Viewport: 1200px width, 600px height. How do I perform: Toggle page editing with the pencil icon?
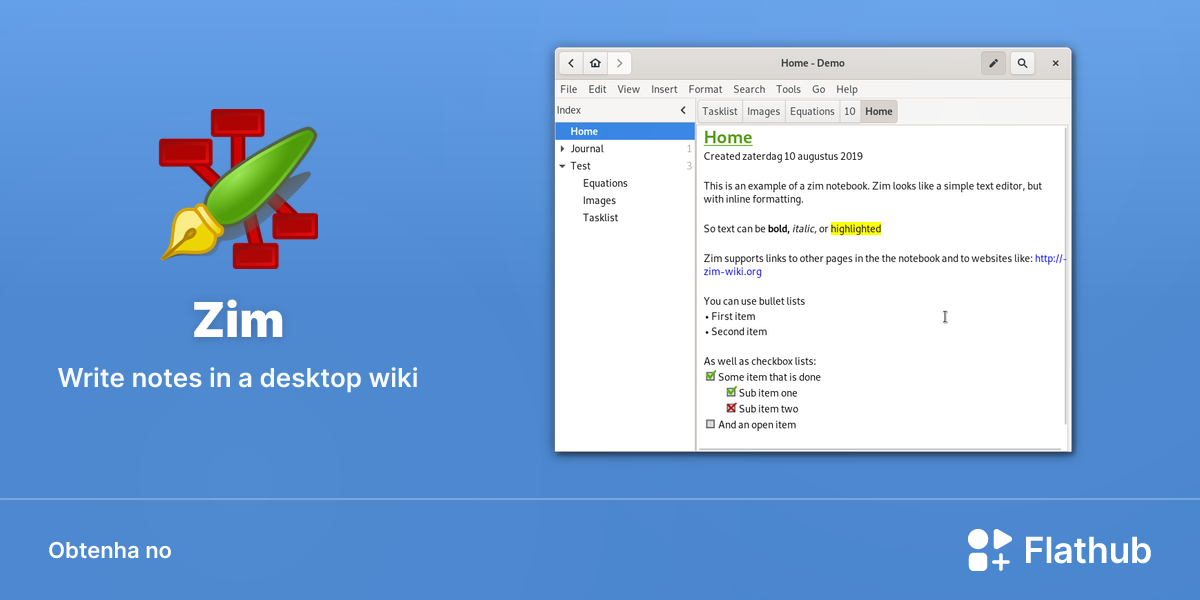(x=993, y=63)
